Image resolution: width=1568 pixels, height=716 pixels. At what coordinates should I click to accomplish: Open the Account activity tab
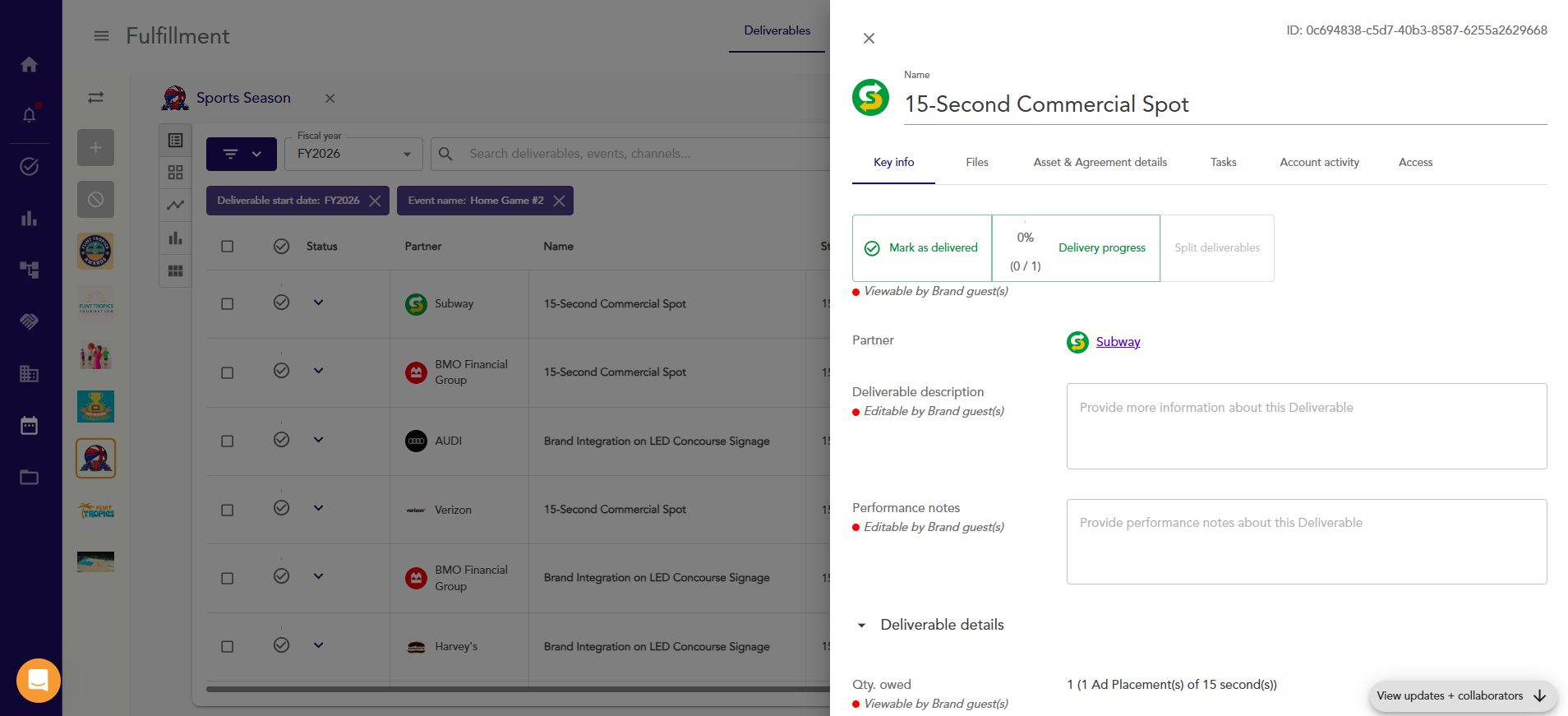click(1319, 163)
